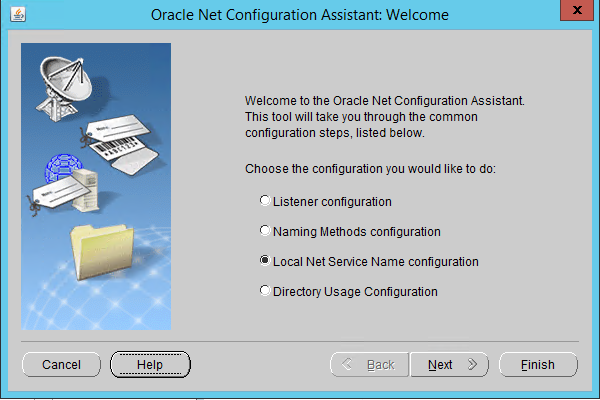Click the Finish button
The image size is (600, 400).
click(538, 364)
